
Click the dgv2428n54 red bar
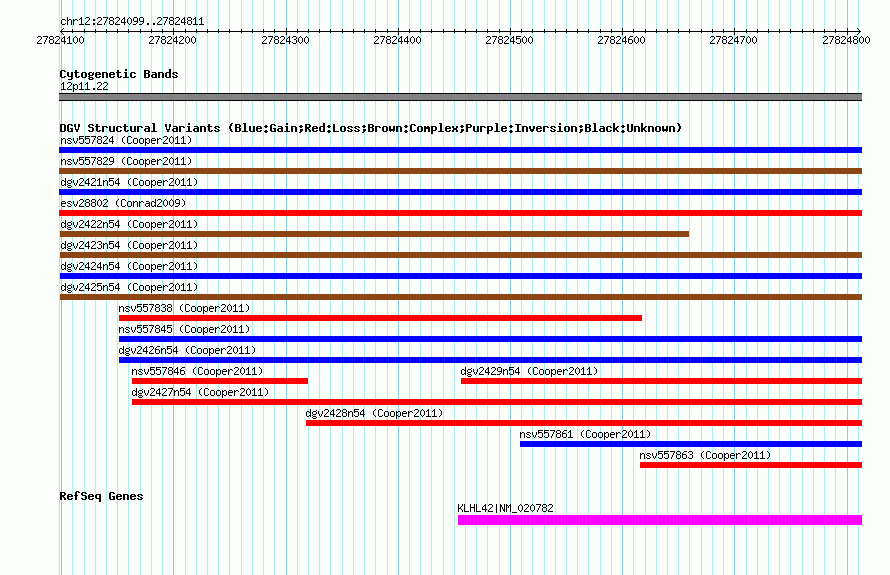(x=584, y=423)
